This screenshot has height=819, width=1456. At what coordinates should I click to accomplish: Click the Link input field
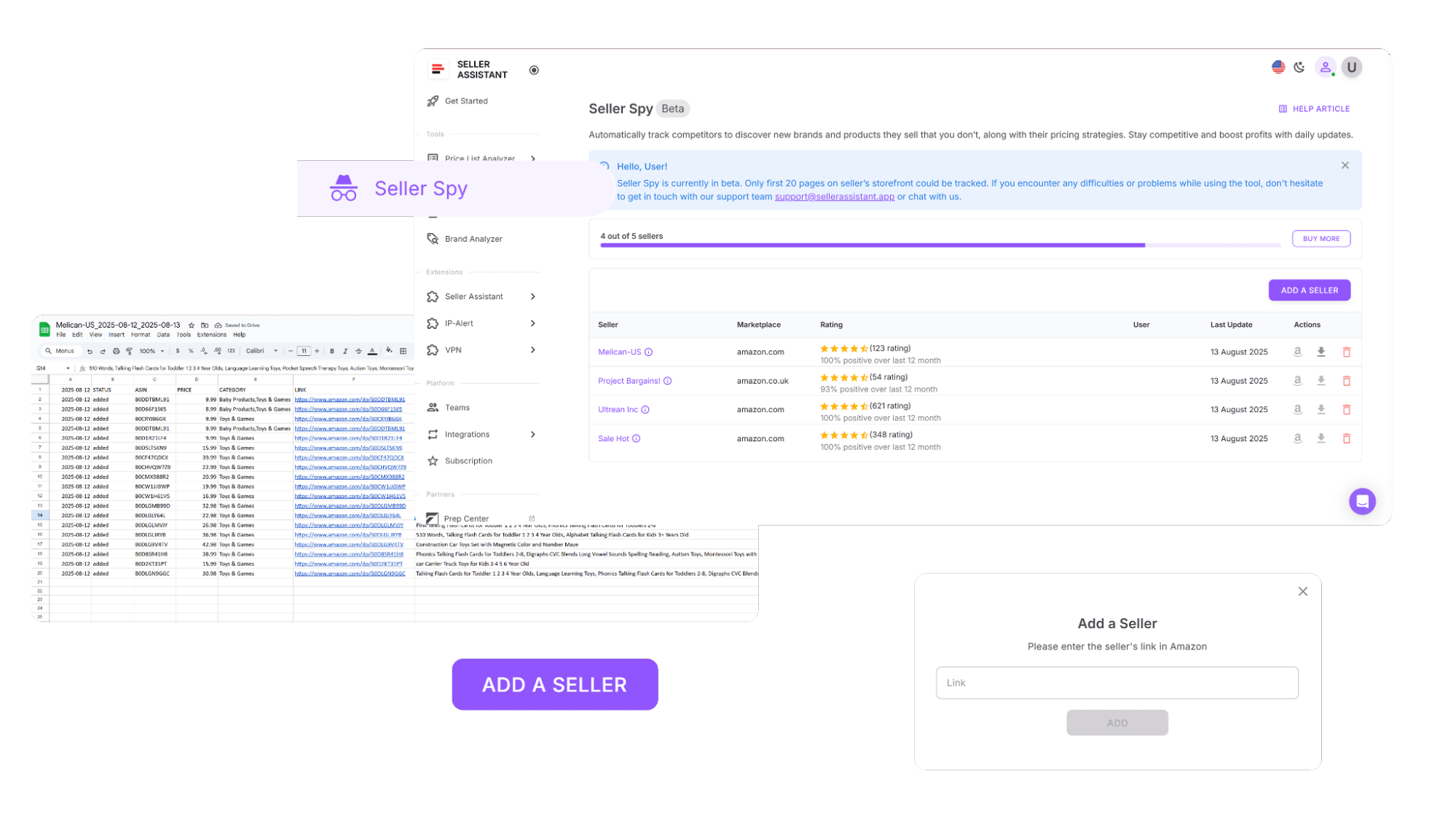pos(1117,683)
